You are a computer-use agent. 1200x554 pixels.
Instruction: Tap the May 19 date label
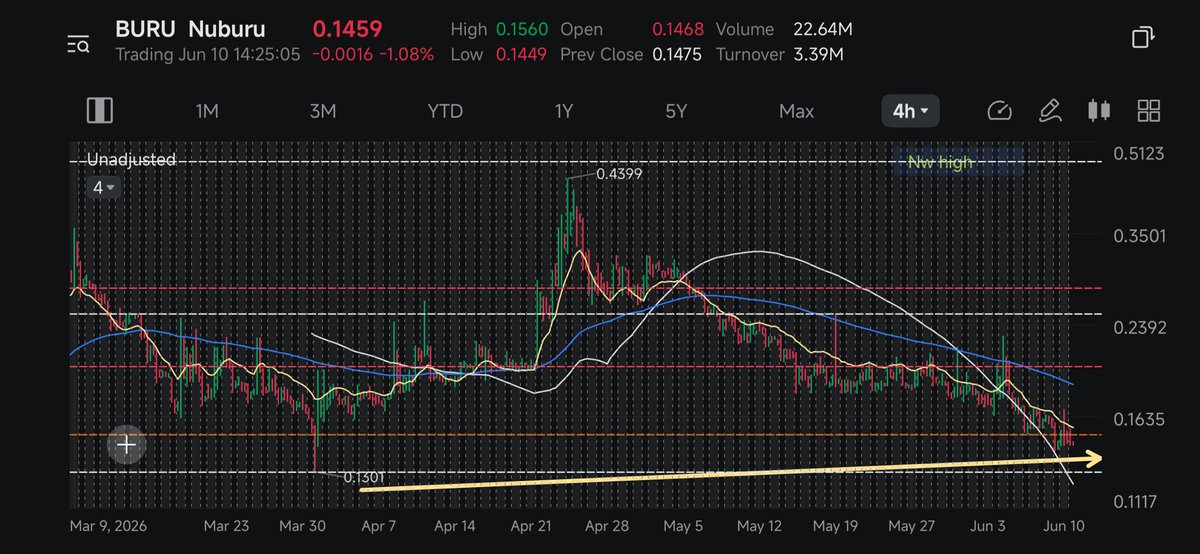pos(836,525)
